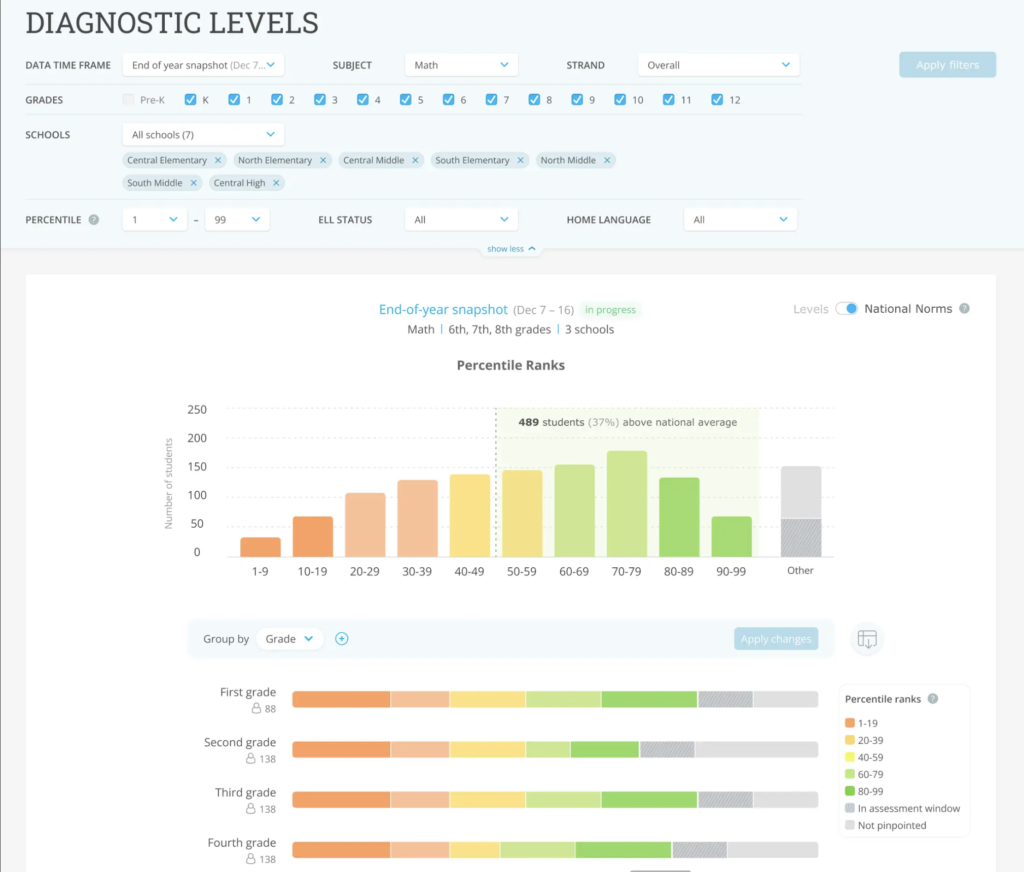
Task: Open the Home Language dropdown
Action: coord(741,219)
